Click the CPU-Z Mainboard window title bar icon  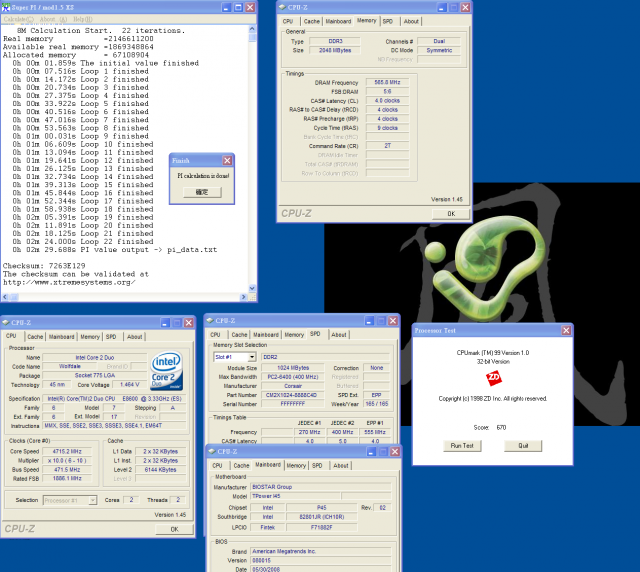[212, 451]
